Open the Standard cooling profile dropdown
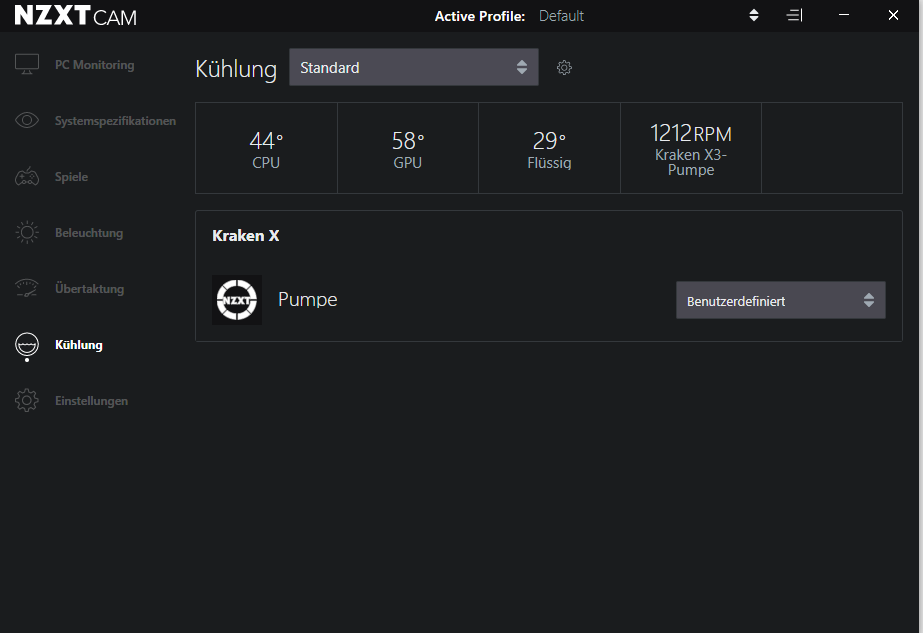This screenshot has height=633, width=923. (414, 67)
